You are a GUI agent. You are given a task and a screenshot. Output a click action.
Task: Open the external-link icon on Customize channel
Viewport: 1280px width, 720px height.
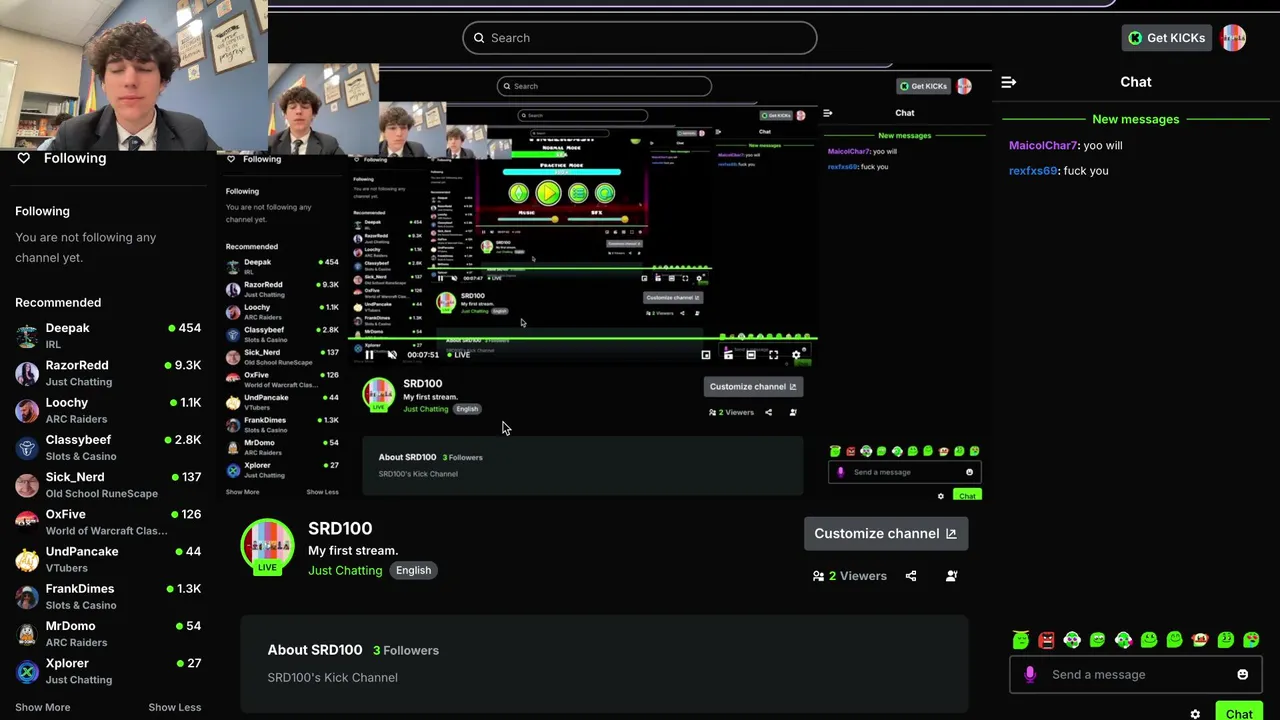(951, 534)
